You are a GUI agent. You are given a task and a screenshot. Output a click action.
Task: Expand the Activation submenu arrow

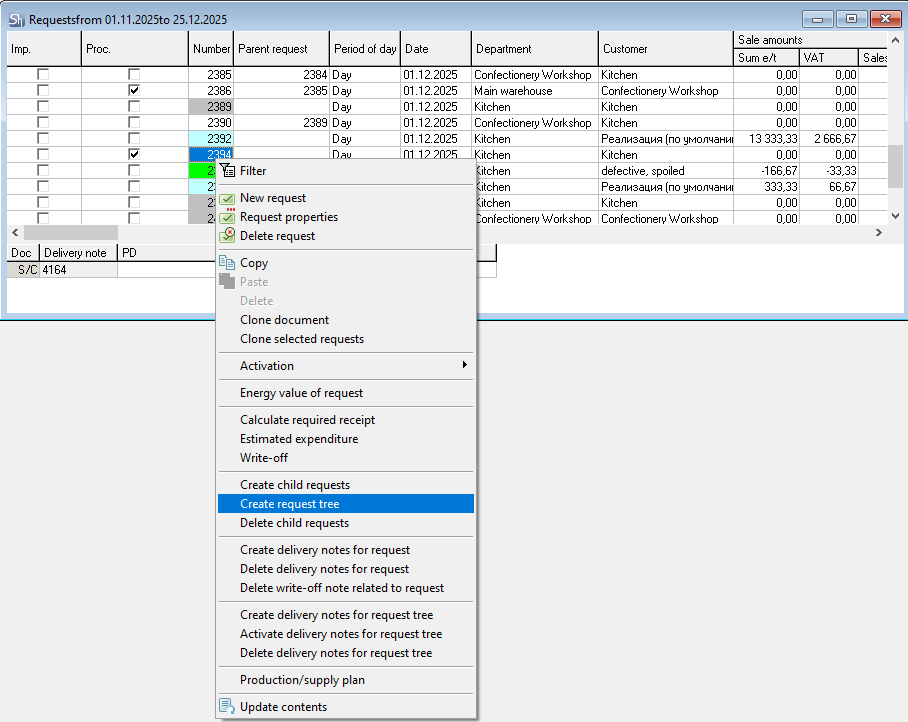click(464, 366)
